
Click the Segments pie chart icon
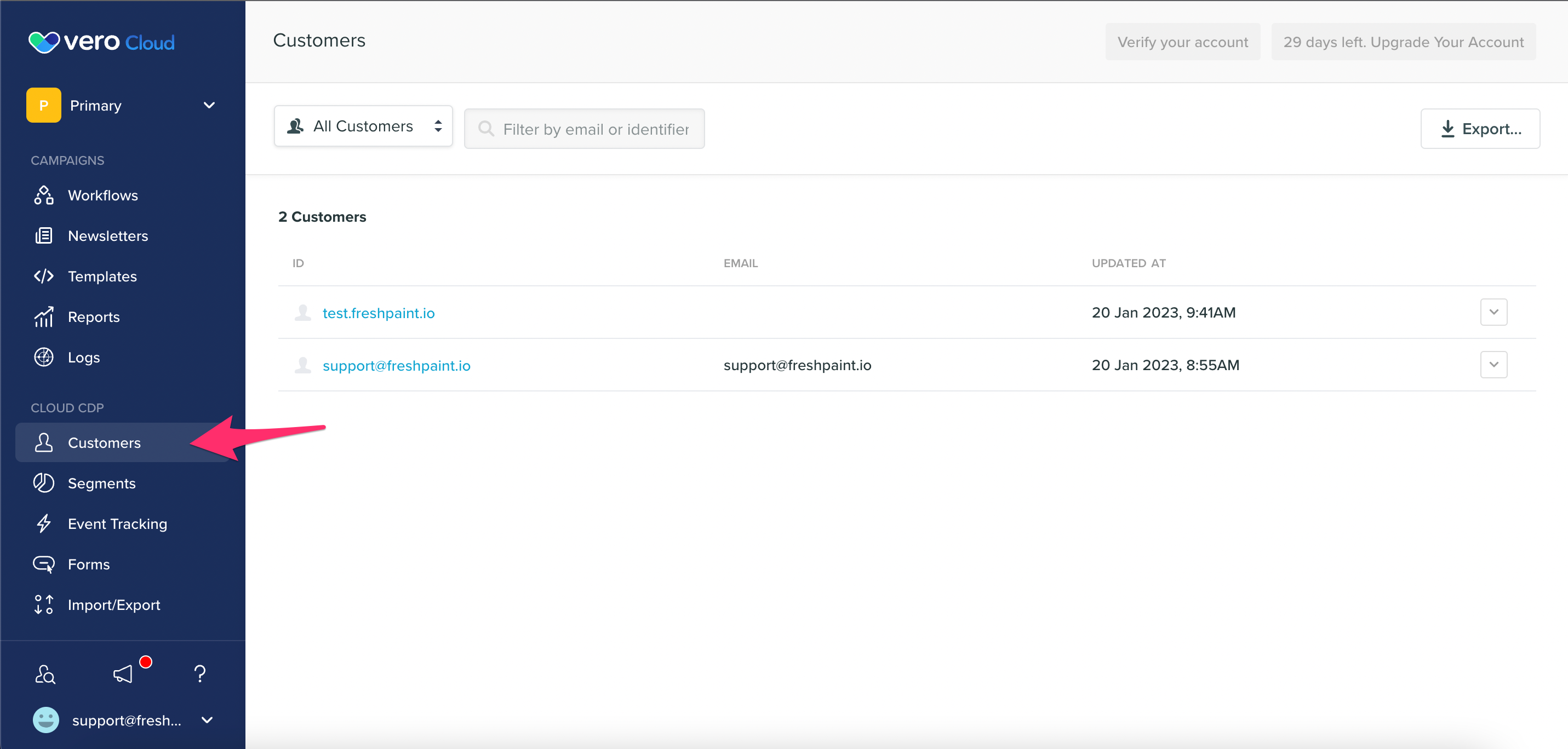point(44,483)
